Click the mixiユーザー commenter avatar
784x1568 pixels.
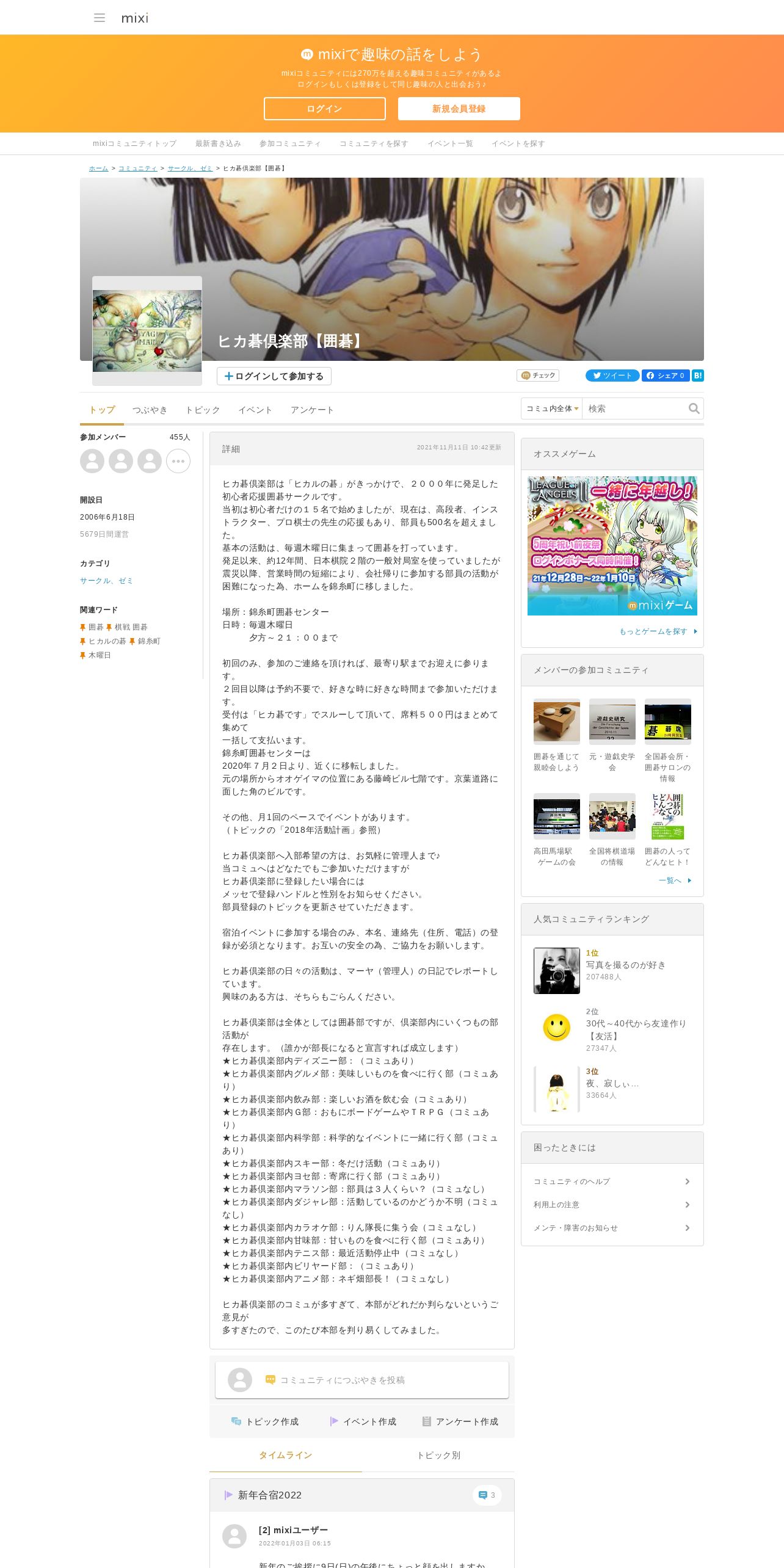point(234,1536)
